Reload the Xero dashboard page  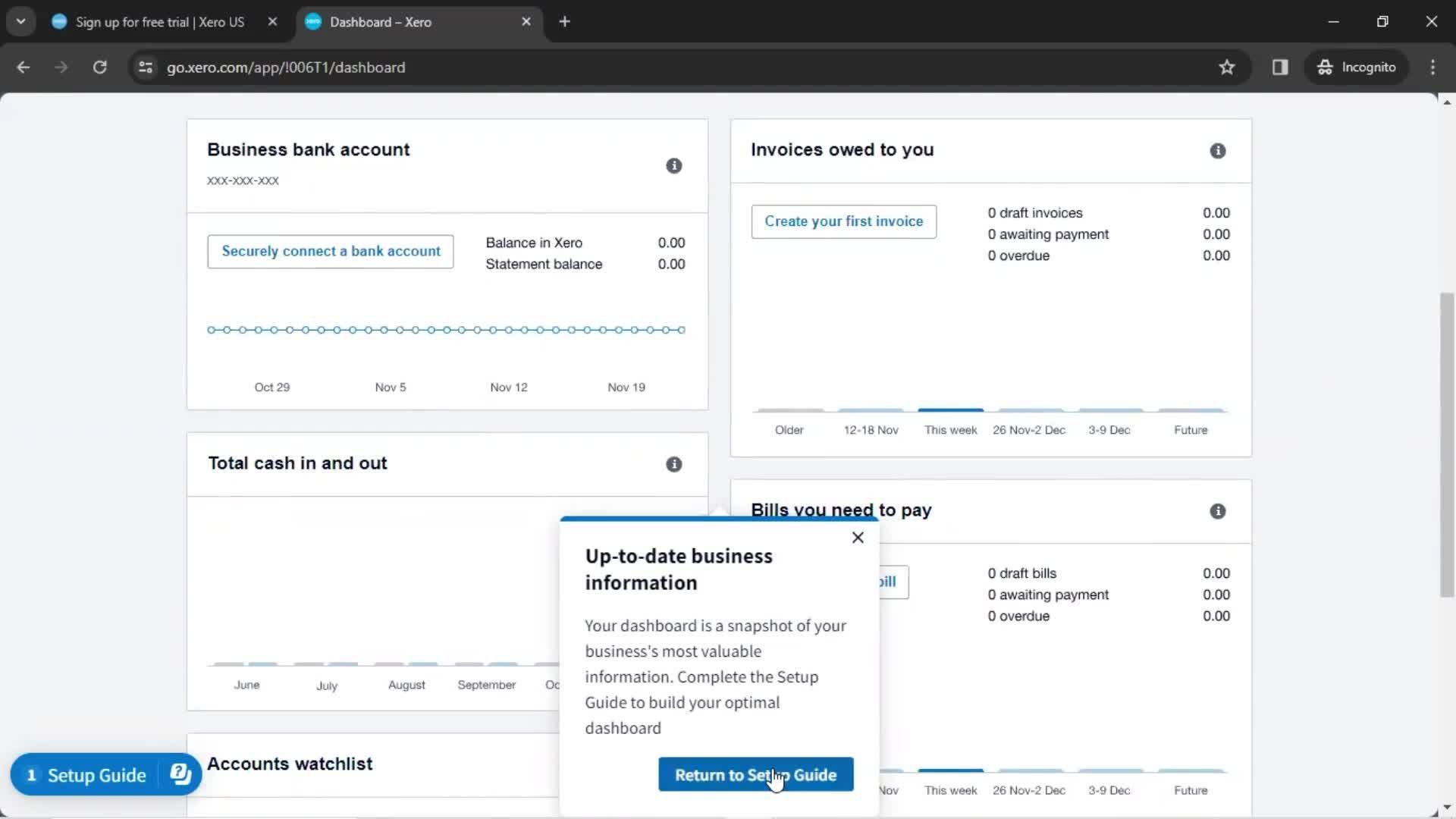pyautogui.click(x=99, y=67)
